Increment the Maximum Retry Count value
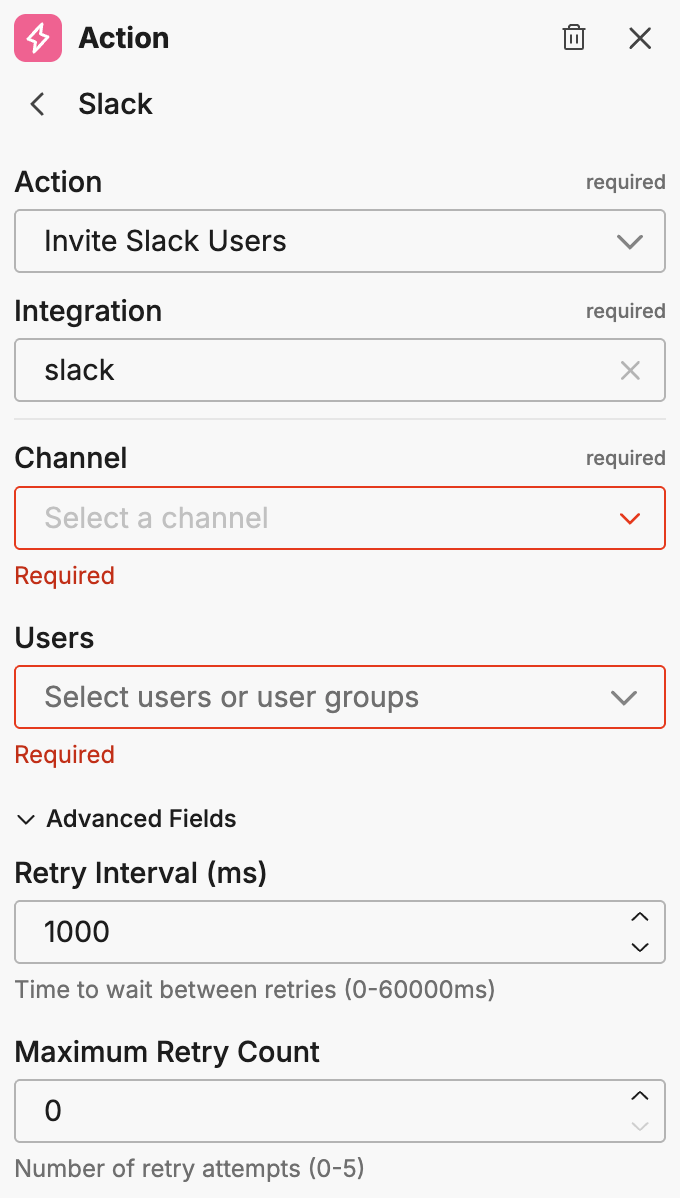The image size is (680, 1198). [640, 1096]
